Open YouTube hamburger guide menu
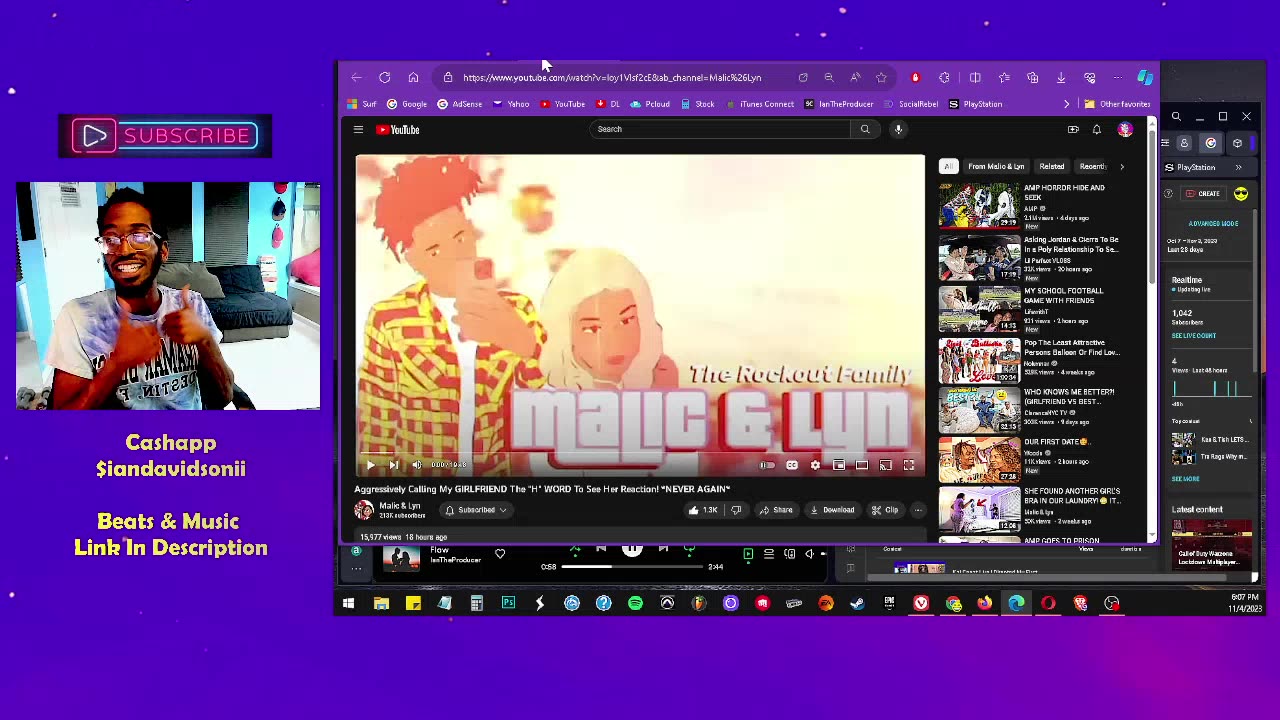The width and height of the screenshot is (1280, 720). point(358,129)
